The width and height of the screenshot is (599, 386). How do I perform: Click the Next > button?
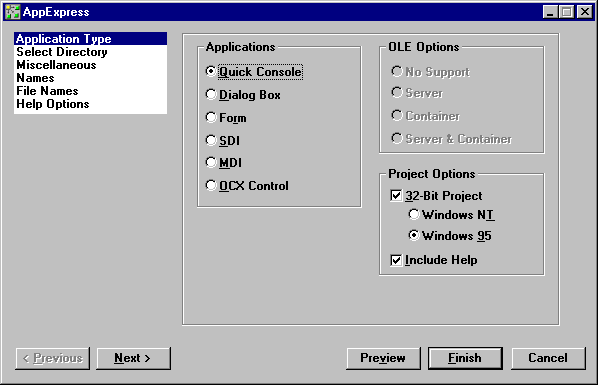pyautogui.click(x=133, y=358)
